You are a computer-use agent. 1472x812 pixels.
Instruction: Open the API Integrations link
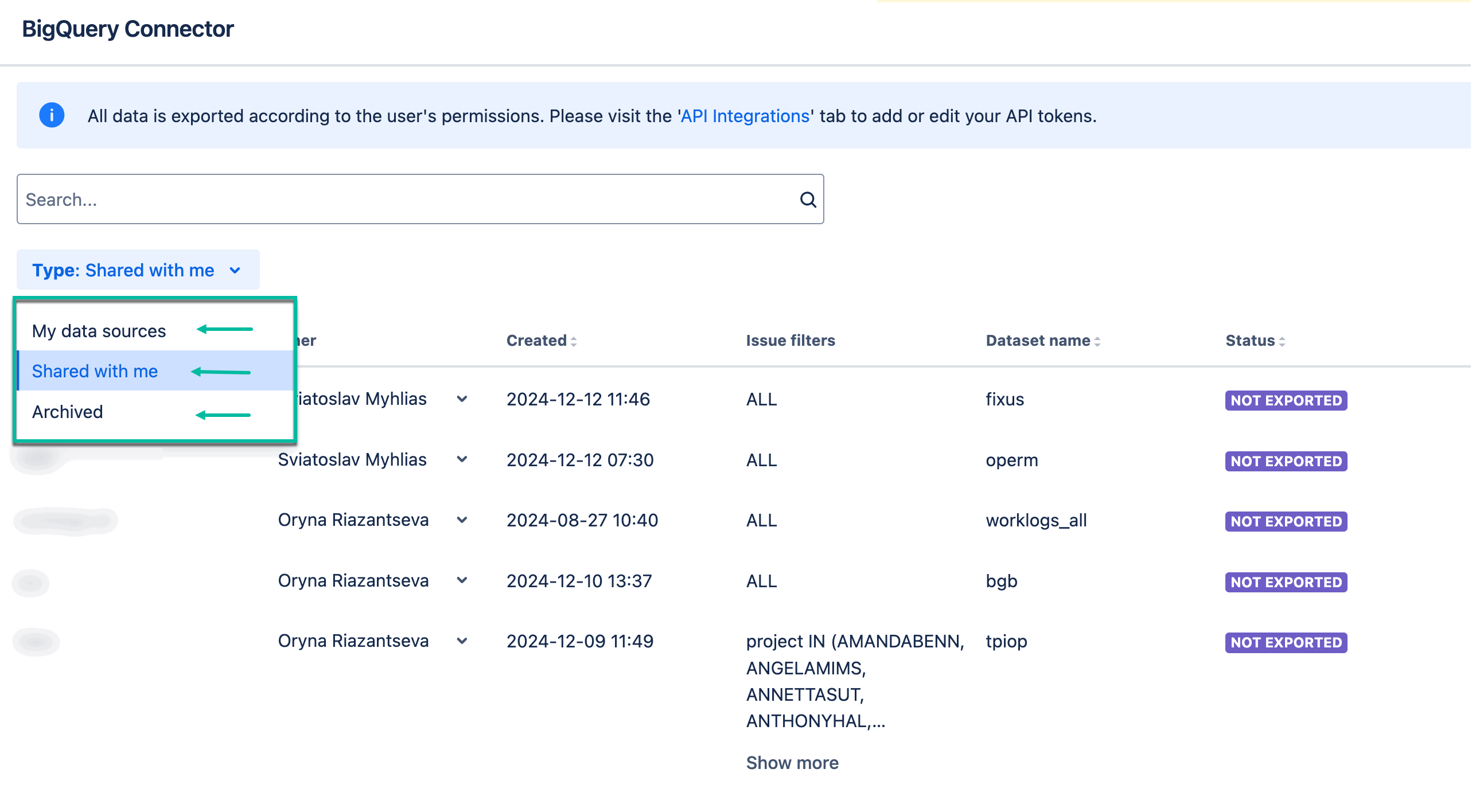click(744, 115)
